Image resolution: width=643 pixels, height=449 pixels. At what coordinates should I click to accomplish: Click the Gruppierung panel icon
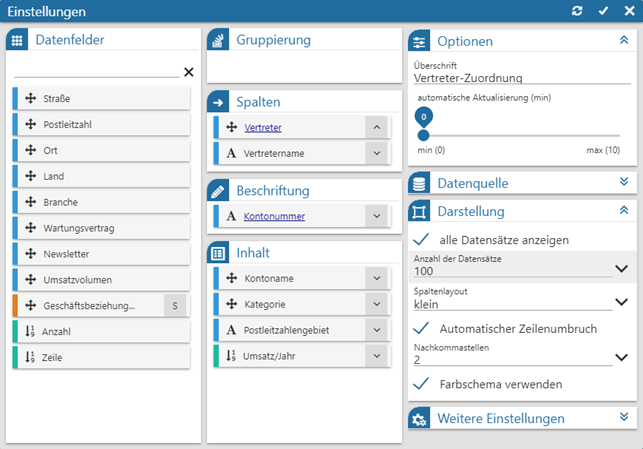coord(219,41)
